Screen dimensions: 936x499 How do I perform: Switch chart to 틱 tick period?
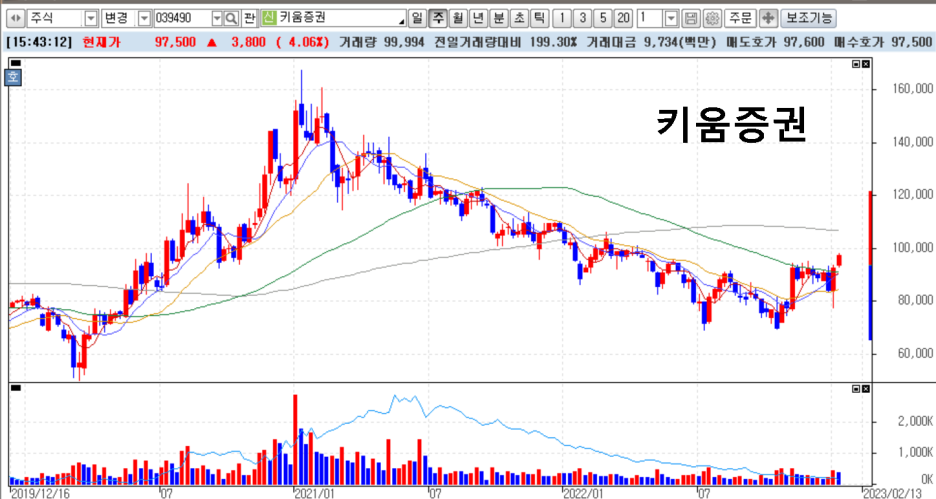(x=540, y=19)
